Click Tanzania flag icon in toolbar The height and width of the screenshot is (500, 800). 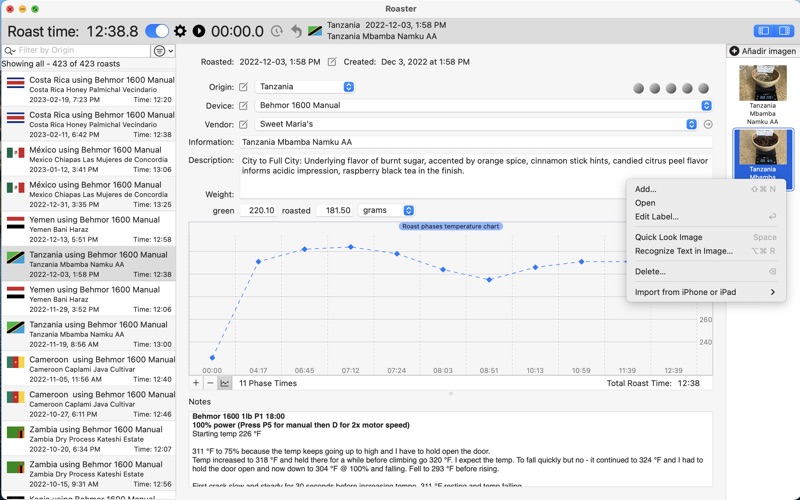pyautogui.click(x=315, y=31)
